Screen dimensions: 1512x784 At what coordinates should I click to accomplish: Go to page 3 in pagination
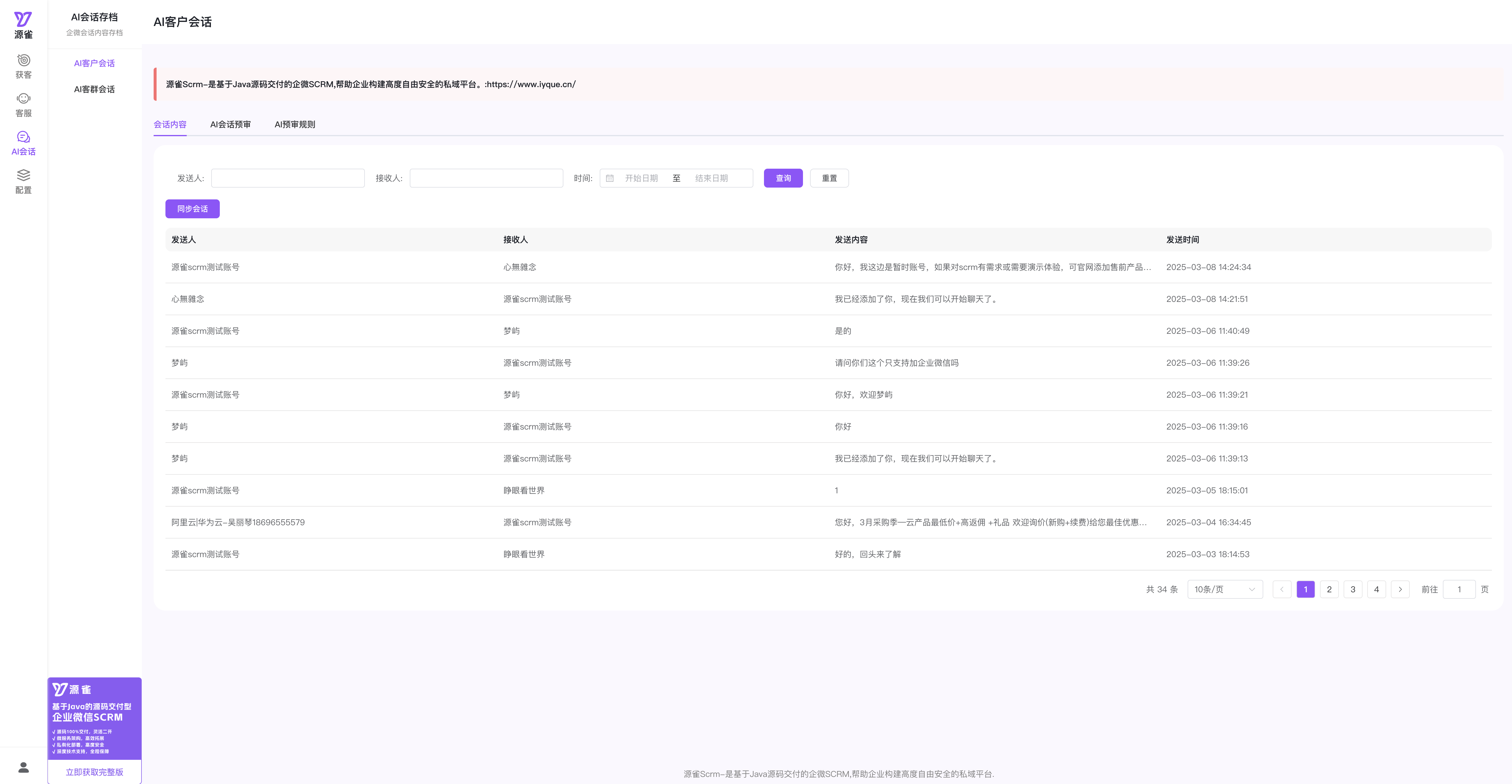pyautogui.click(x=1352, y=589)
